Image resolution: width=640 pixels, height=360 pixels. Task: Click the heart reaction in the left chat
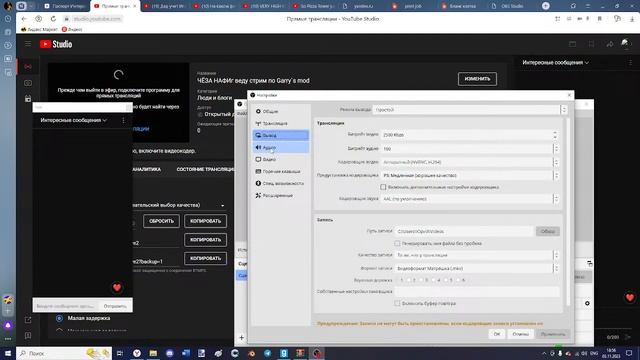[117, 287]
